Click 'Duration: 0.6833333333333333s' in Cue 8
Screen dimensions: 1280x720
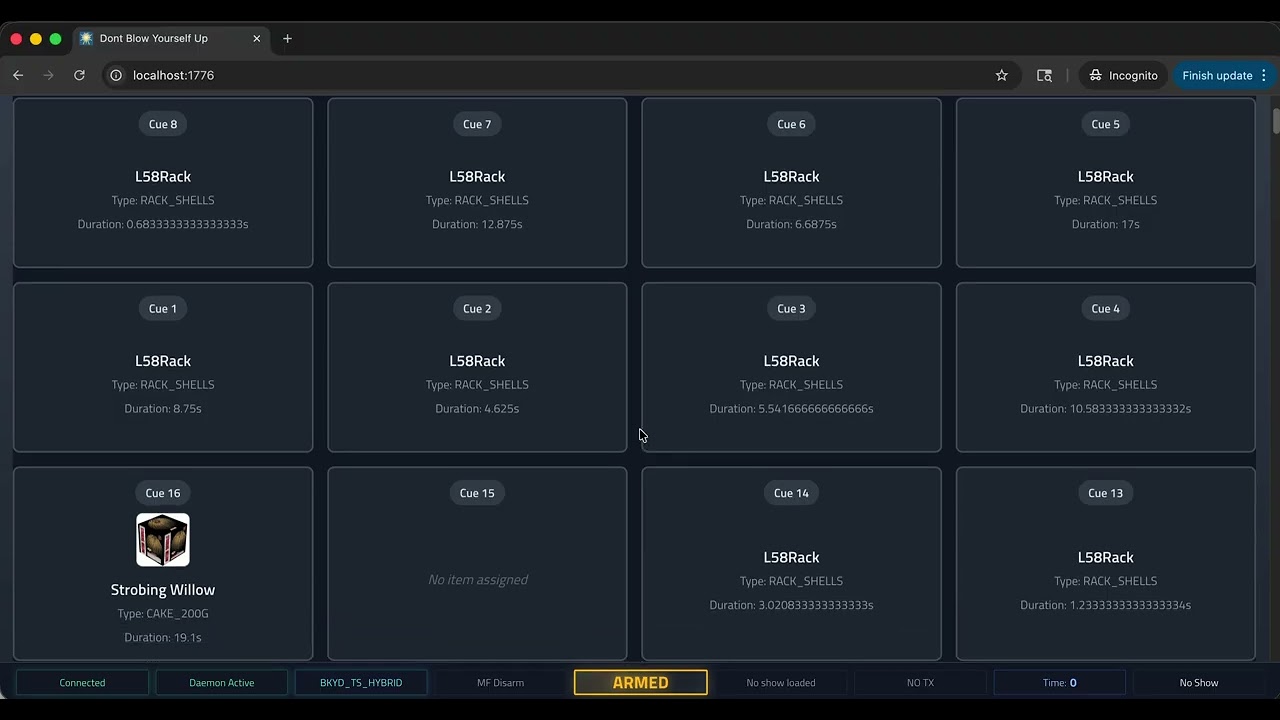[x=163, y=224]
